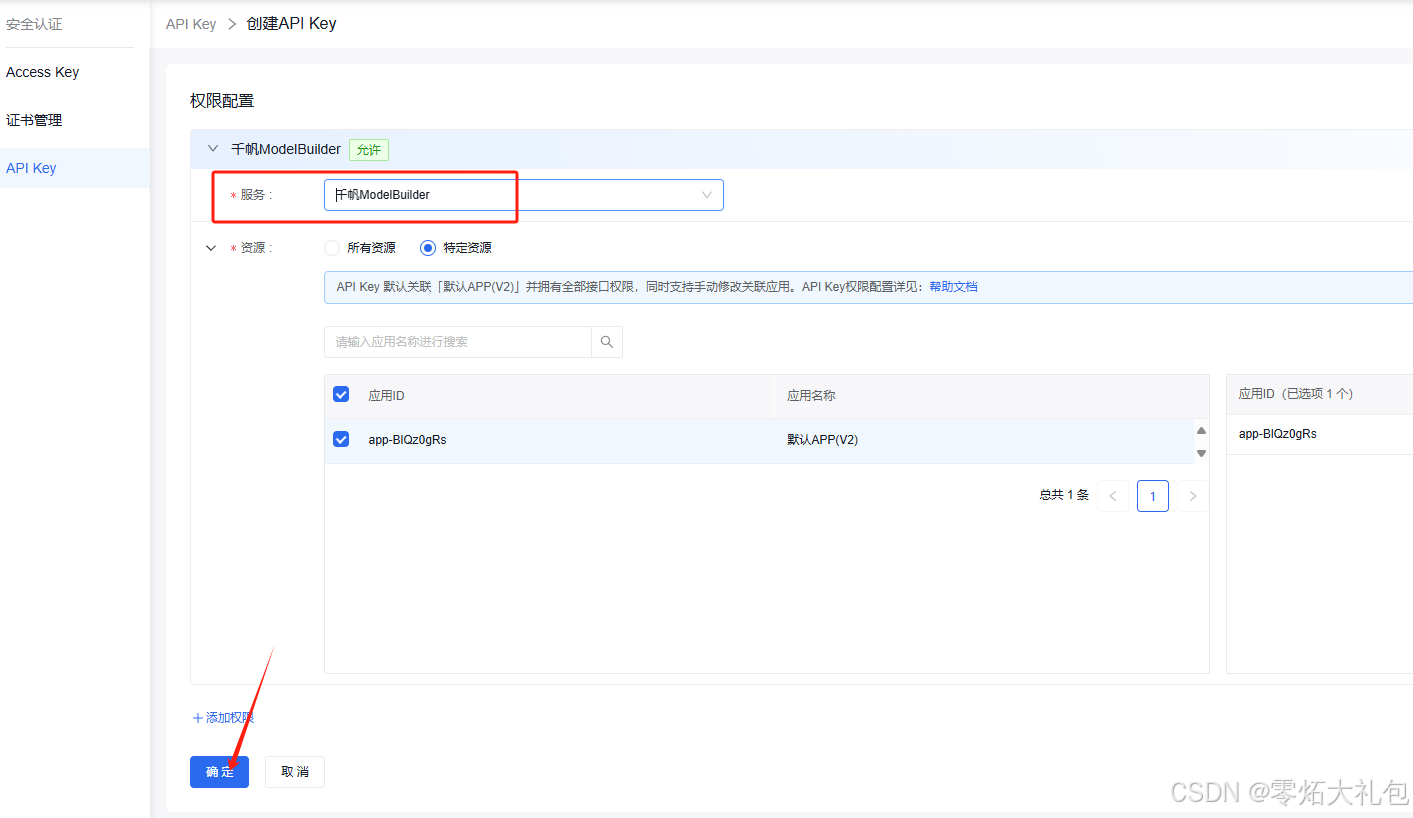This screenshot has height=818, width=1413.
Task: Click the 应用ID column header
Action: (x=386, y=396)
